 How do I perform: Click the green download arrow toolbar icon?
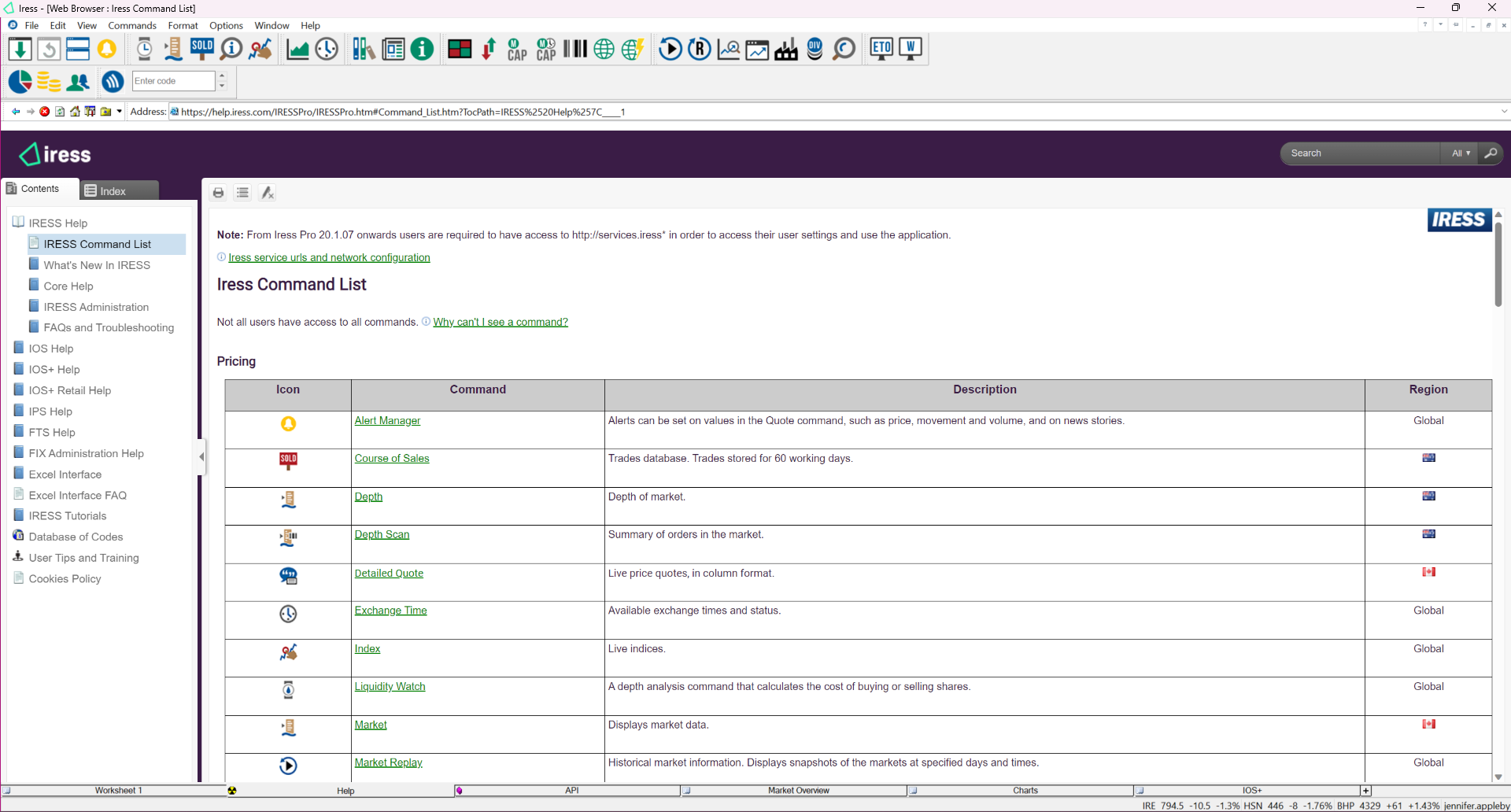[x=20, y=49]
